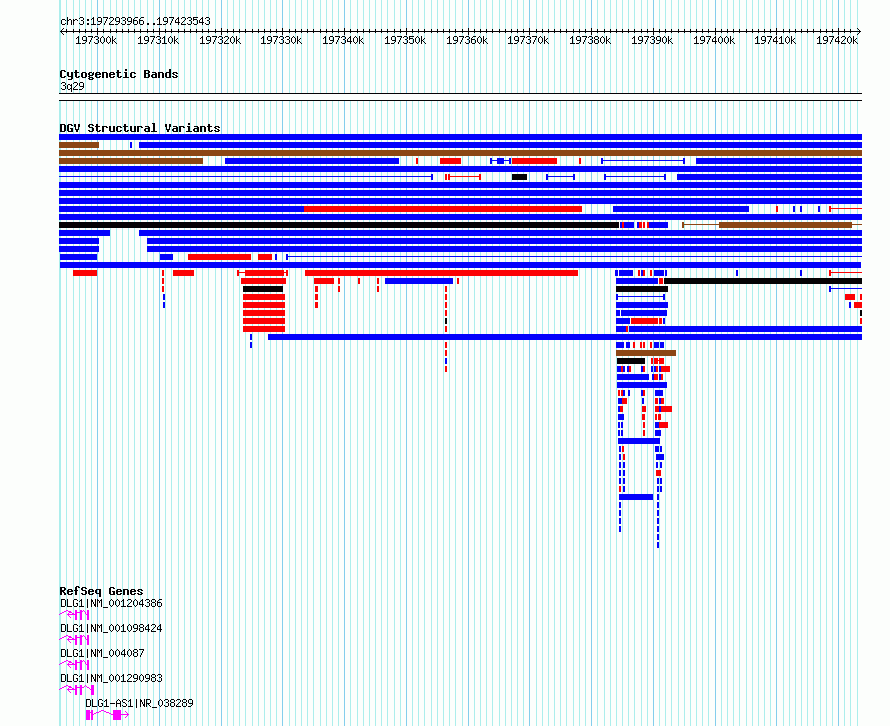Click the 197350k ruler label

[x=405, y=40]
